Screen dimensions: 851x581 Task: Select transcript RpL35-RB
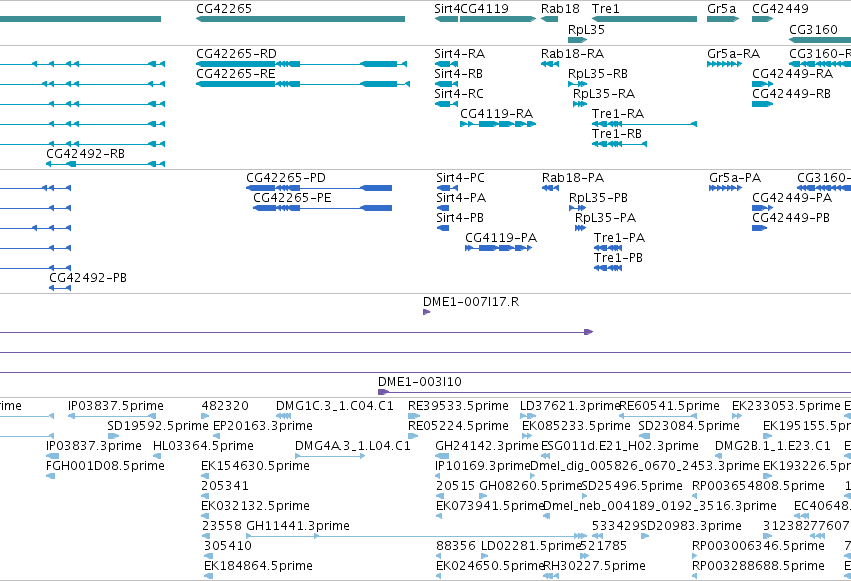point(577,84)
